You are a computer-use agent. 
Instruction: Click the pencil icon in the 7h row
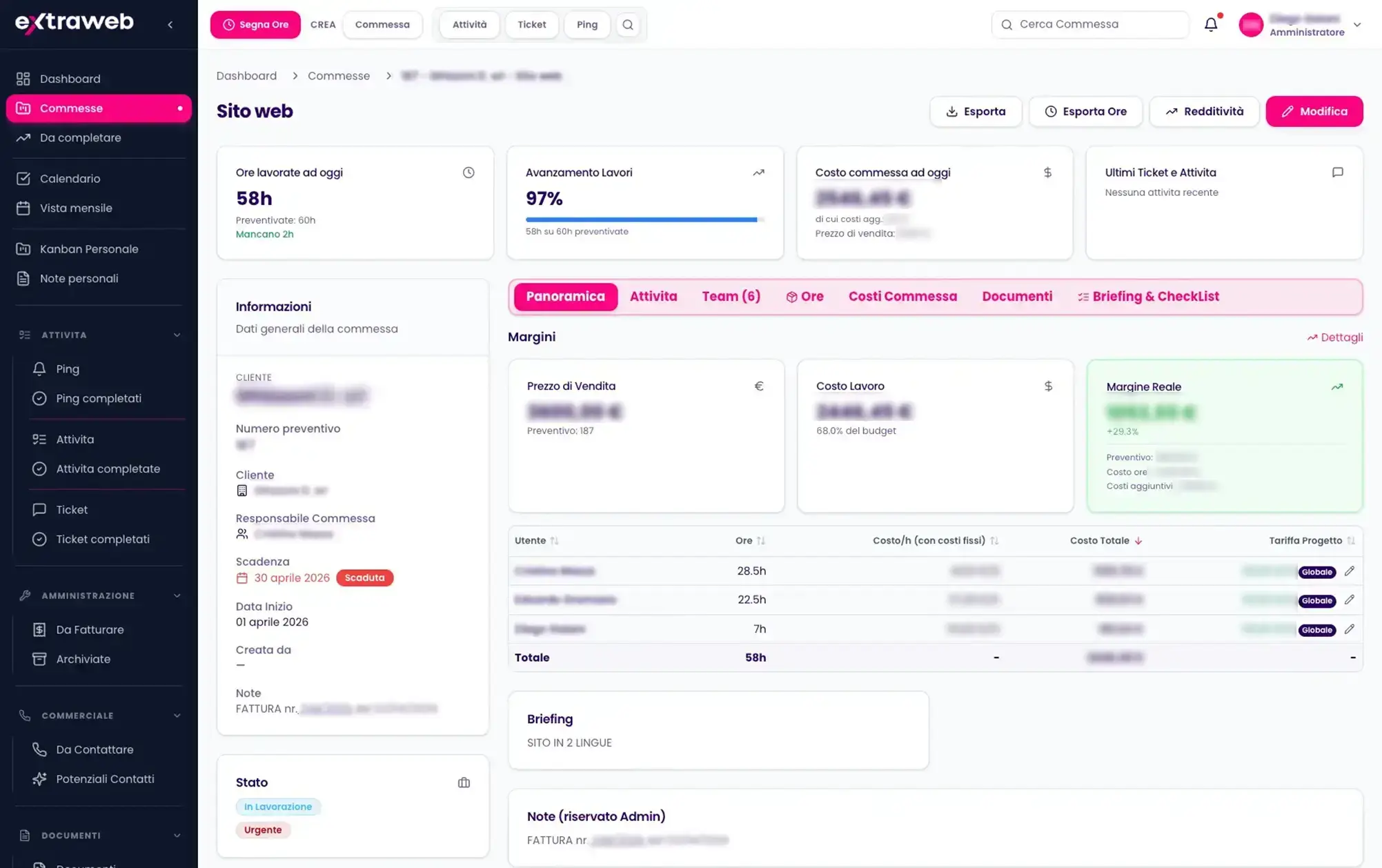tap(1350, 629)
